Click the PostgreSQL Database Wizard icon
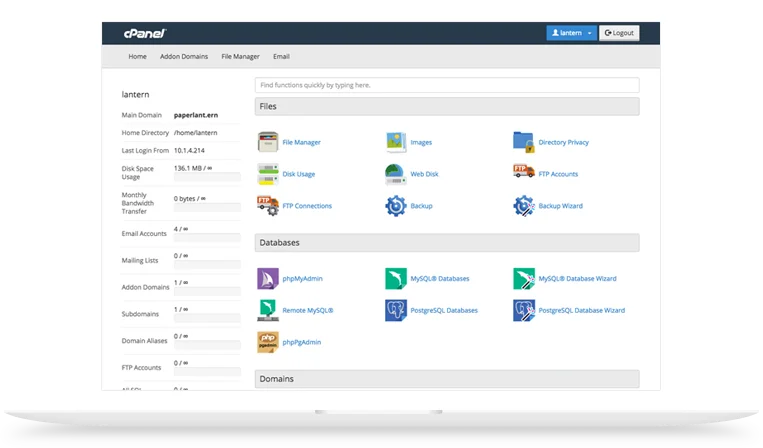763x448 pixels. pos(524,310)
